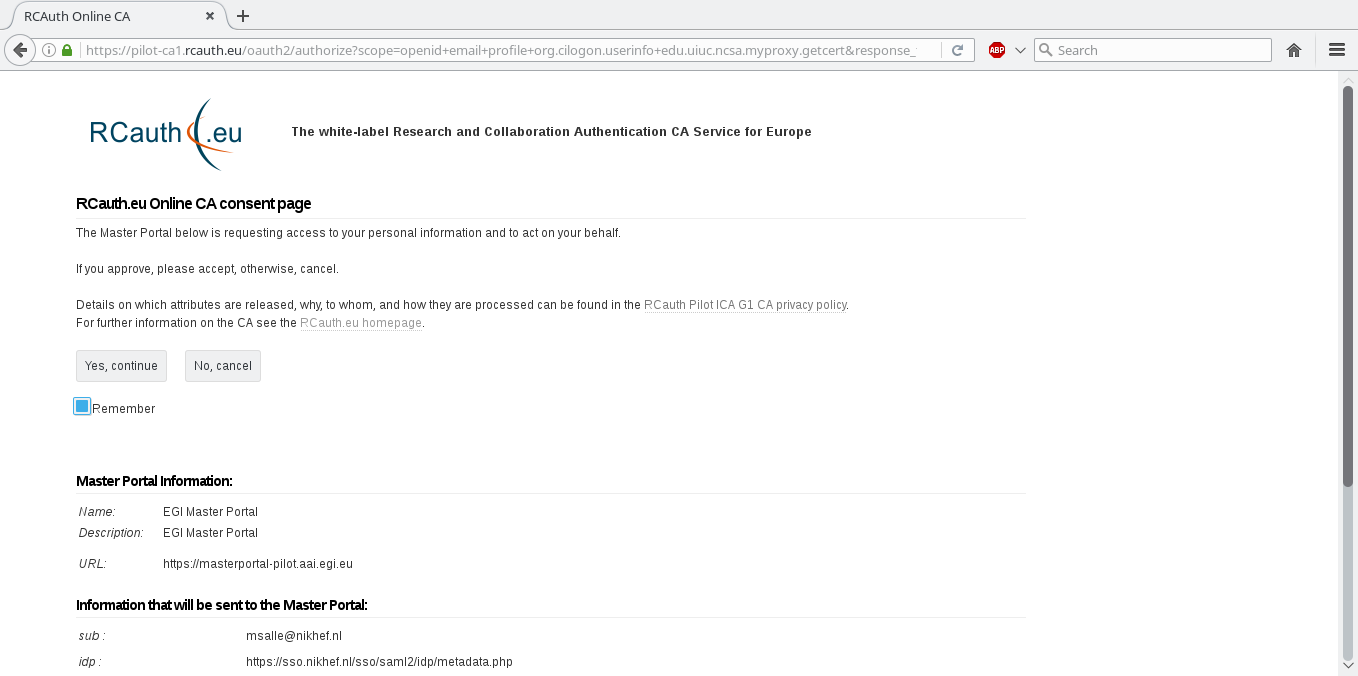Open the RCauth.eu homepage link
Viewport: 1358px width, 676px height.
tap(361, 323)
